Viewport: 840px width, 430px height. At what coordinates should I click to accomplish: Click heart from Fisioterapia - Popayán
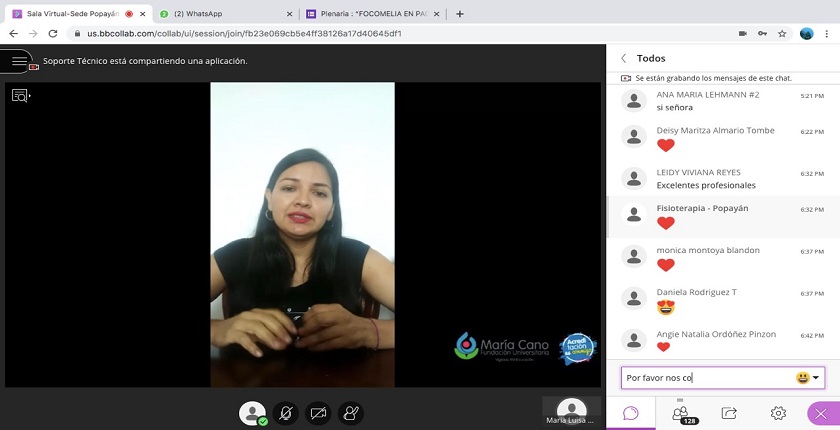coord(666,223)
